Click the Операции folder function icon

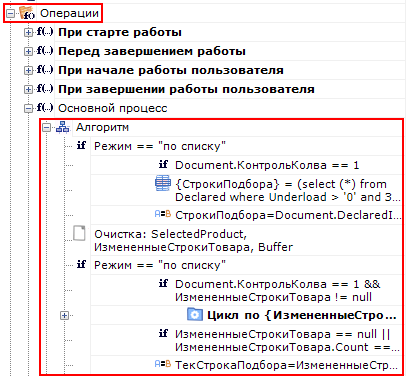27,13
